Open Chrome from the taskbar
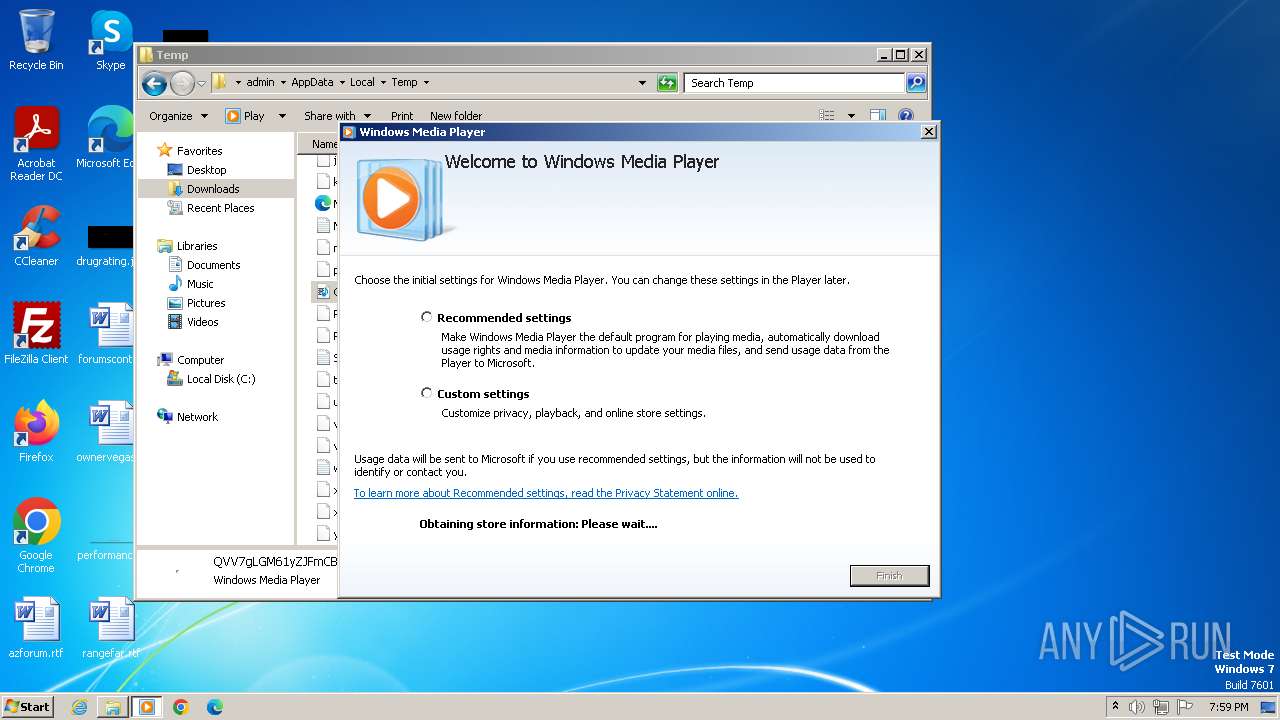1280x720 pixels. coord(181,707)
